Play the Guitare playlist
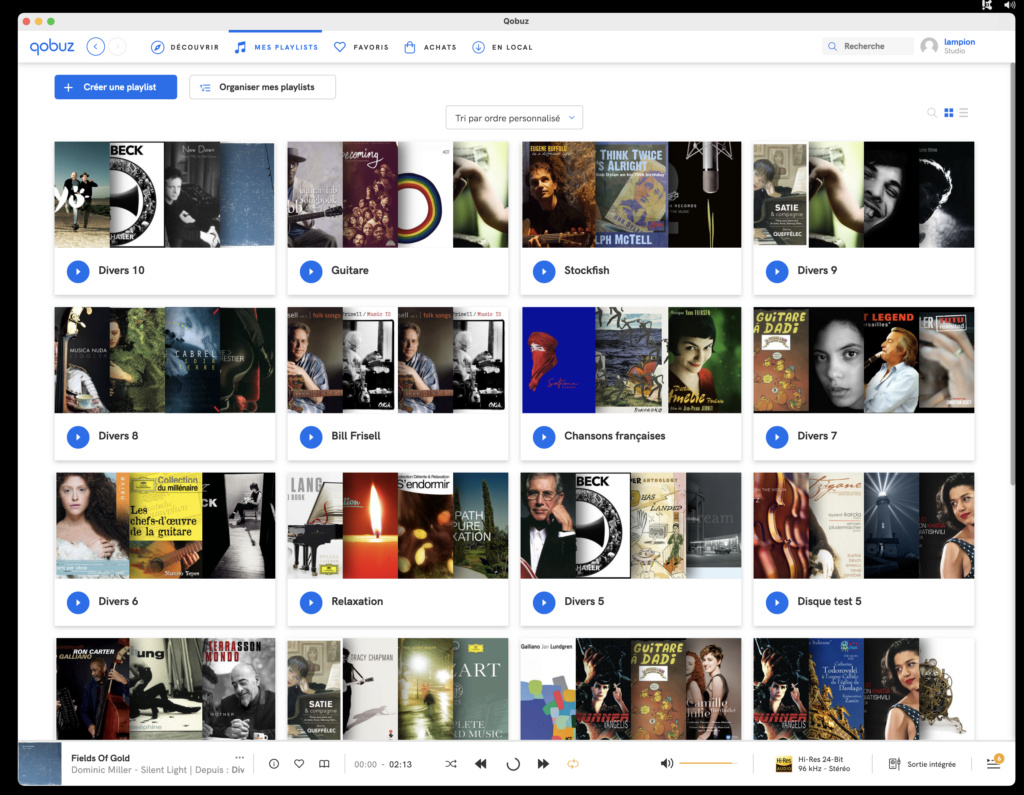 click(x=311, y=270)
